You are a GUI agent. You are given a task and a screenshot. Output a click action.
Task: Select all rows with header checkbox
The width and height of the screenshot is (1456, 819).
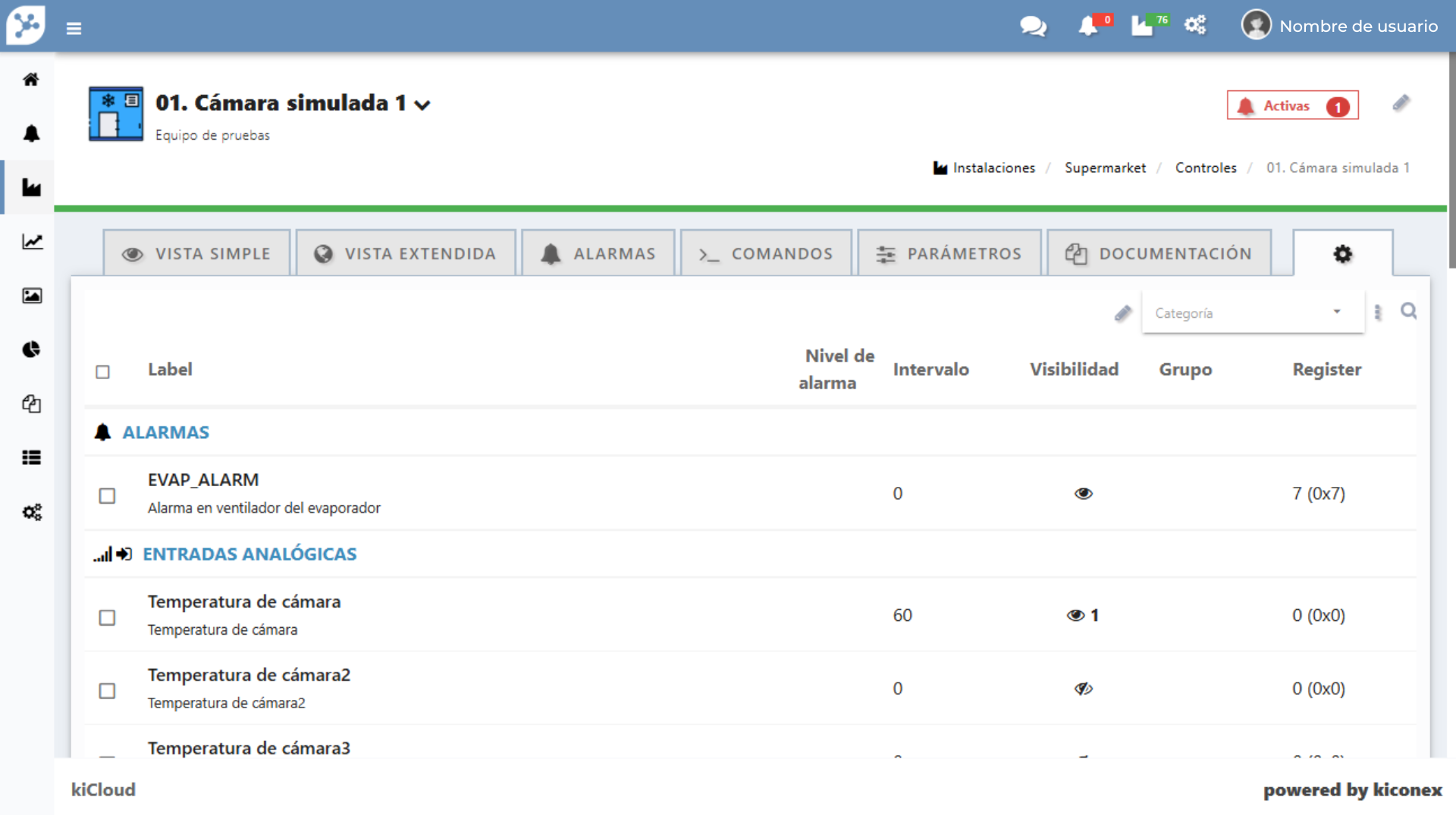(x=102, y=372)
